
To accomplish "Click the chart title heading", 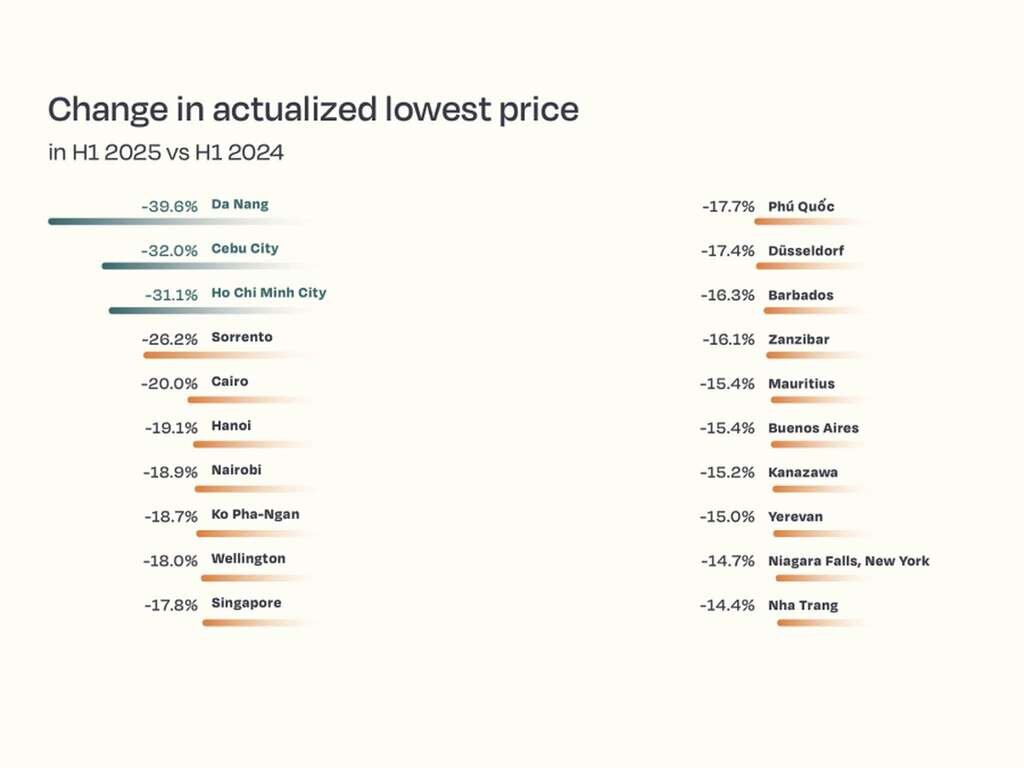I will (x=313, y=109).
